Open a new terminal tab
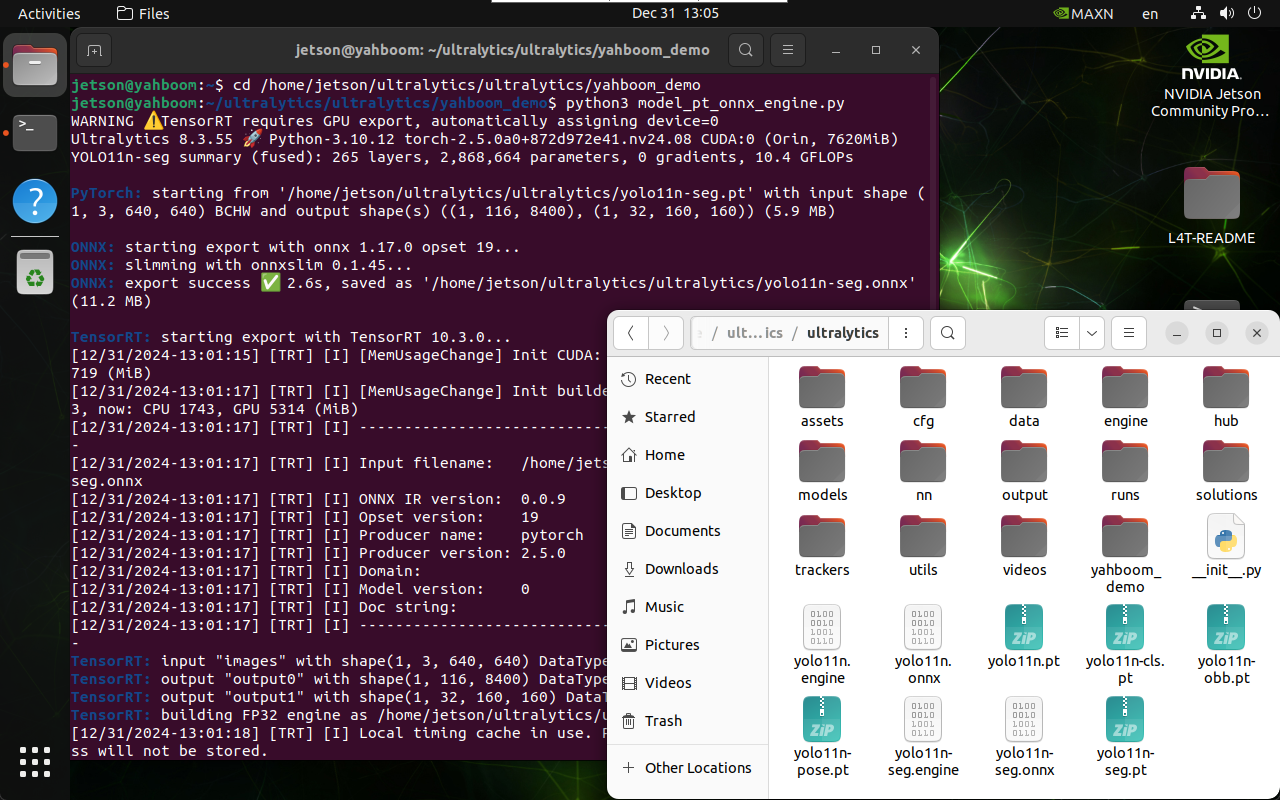 pos(94,50)
